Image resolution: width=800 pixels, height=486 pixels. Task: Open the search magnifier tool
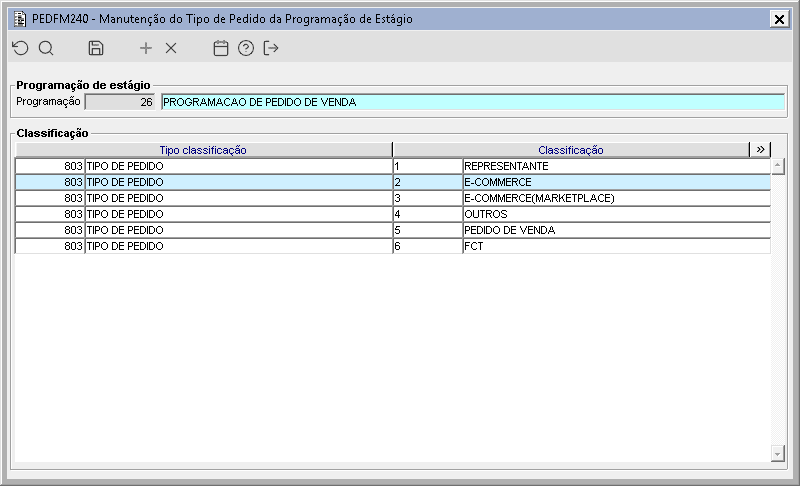46,48
